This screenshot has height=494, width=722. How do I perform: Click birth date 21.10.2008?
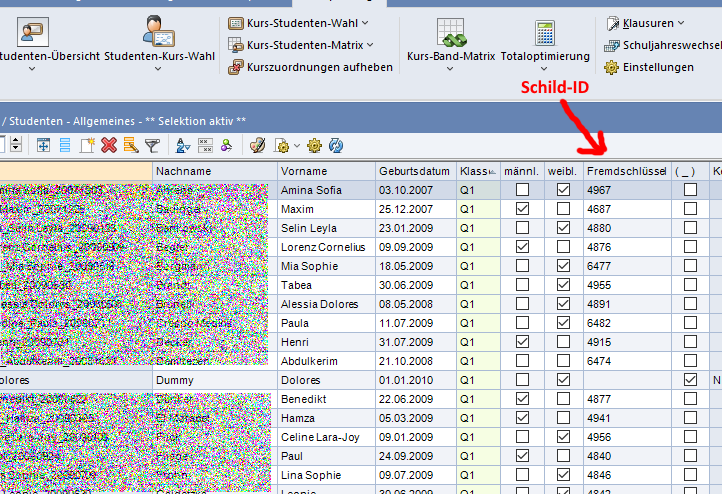(x=416, y=361)
